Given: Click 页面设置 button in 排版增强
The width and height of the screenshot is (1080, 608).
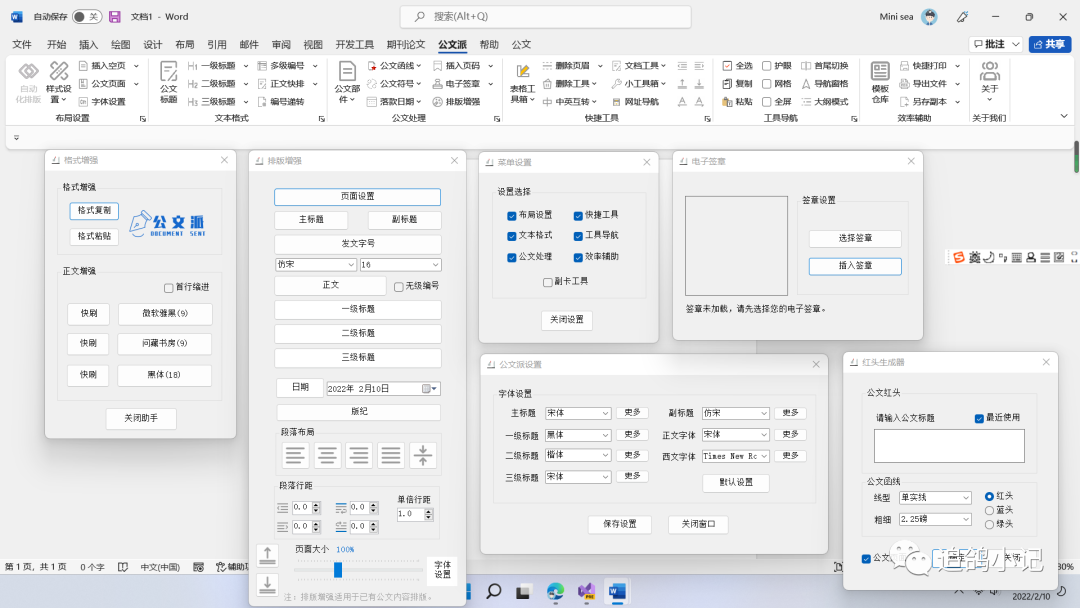Looking at the screenshot, I should pyautogui.click(x=357, y=197).
